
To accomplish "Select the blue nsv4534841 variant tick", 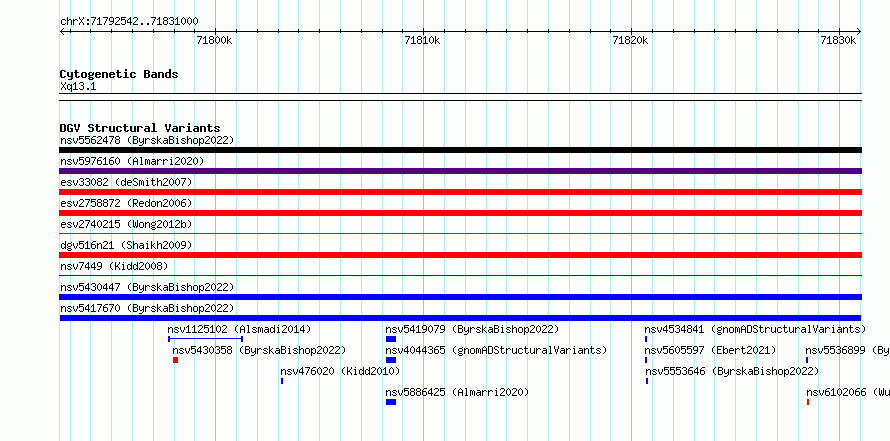I will (646, 339).
